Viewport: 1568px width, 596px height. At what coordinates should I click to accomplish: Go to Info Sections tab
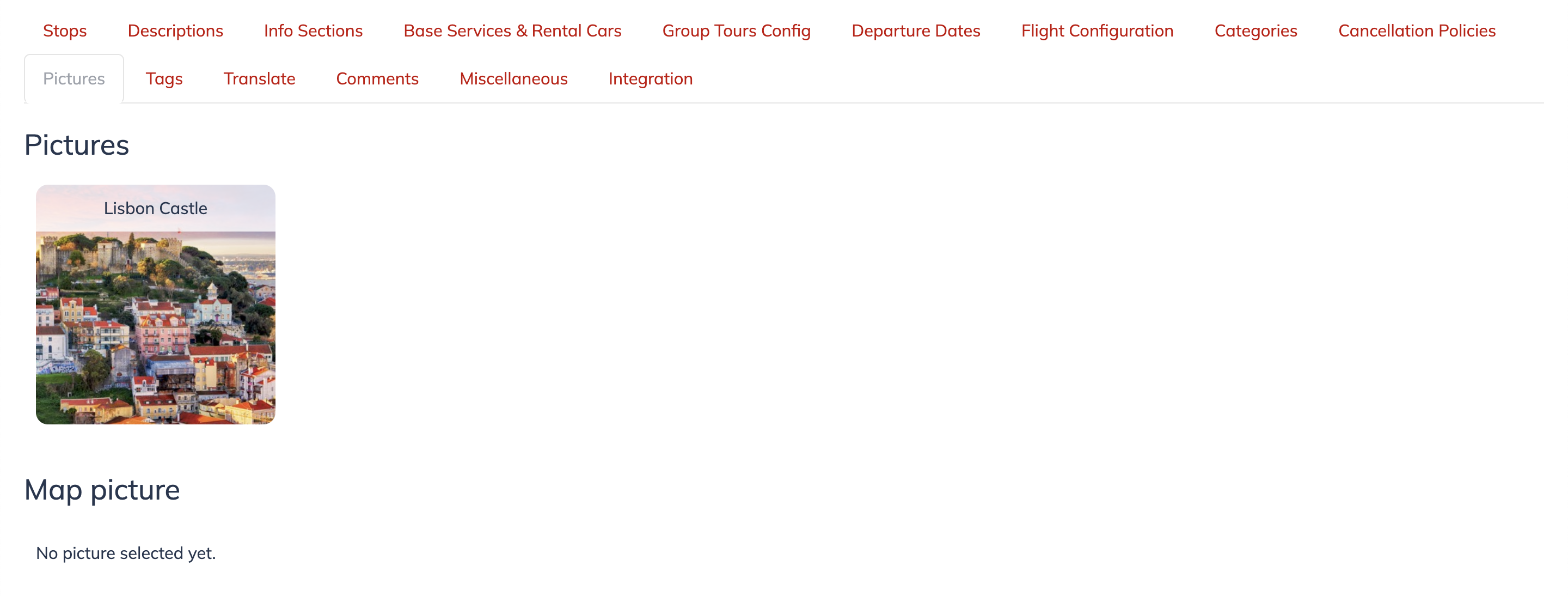tap(313, 31)
